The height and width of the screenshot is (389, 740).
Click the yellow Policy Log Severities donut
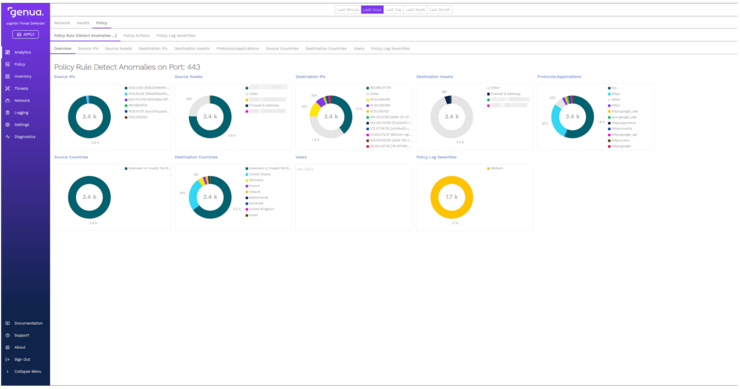coord(452,197)
